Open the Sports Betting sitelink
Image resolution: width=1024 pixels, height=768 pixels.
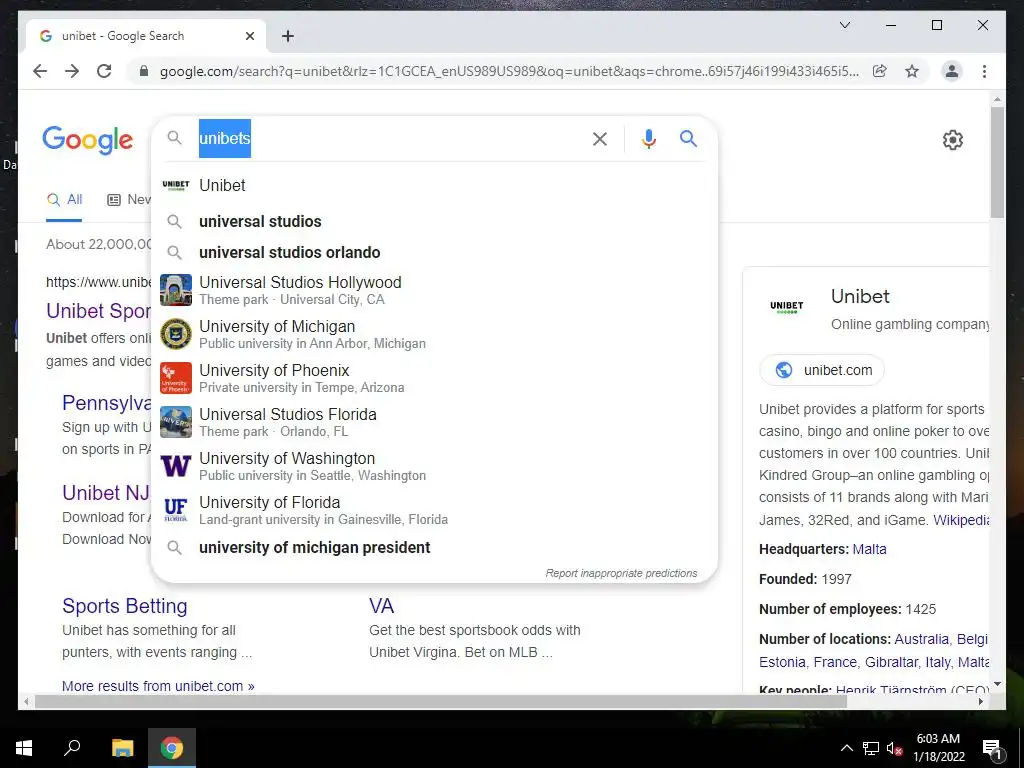pyautogui.click(x=125, y=606)
